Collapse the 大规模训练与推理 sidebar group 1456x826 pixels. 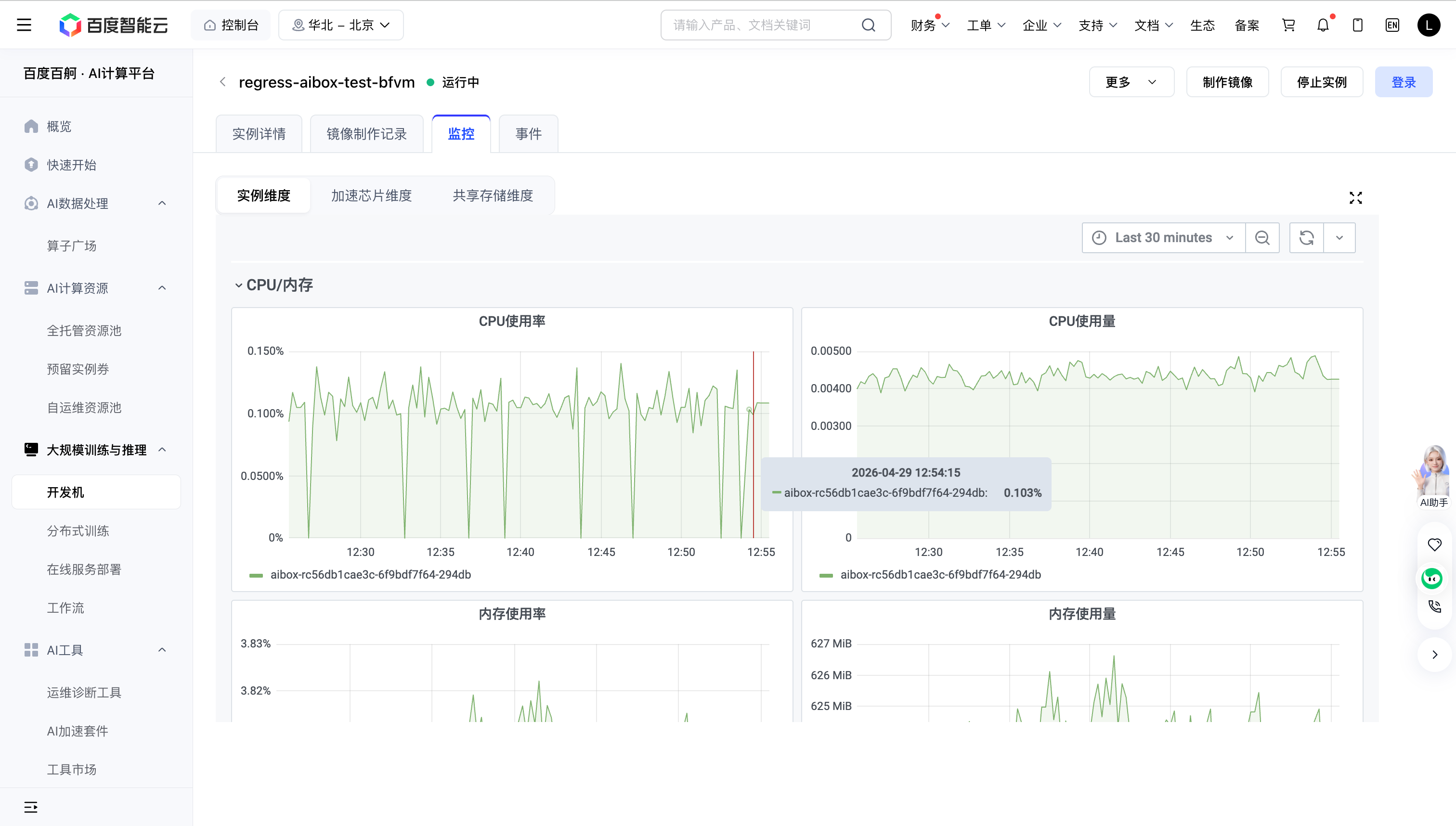(x=162, y=449)
